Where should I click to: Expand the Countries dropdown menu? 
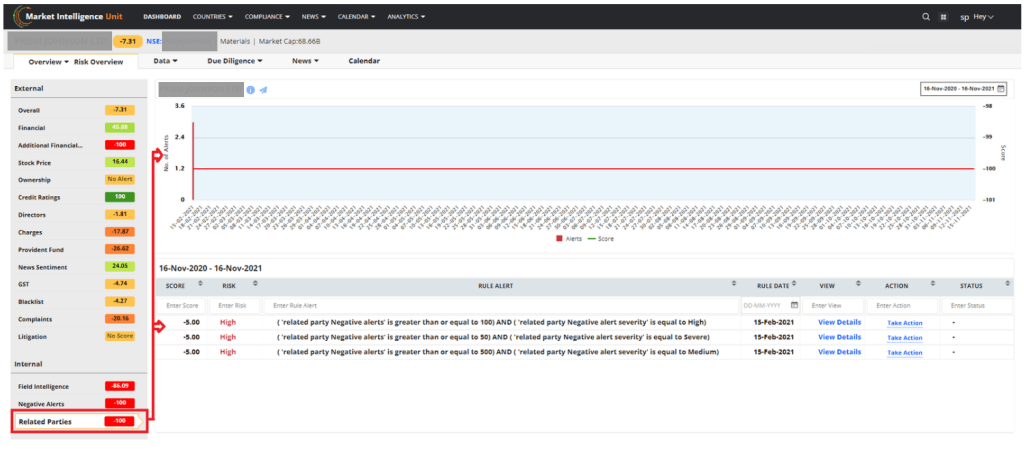215,17
